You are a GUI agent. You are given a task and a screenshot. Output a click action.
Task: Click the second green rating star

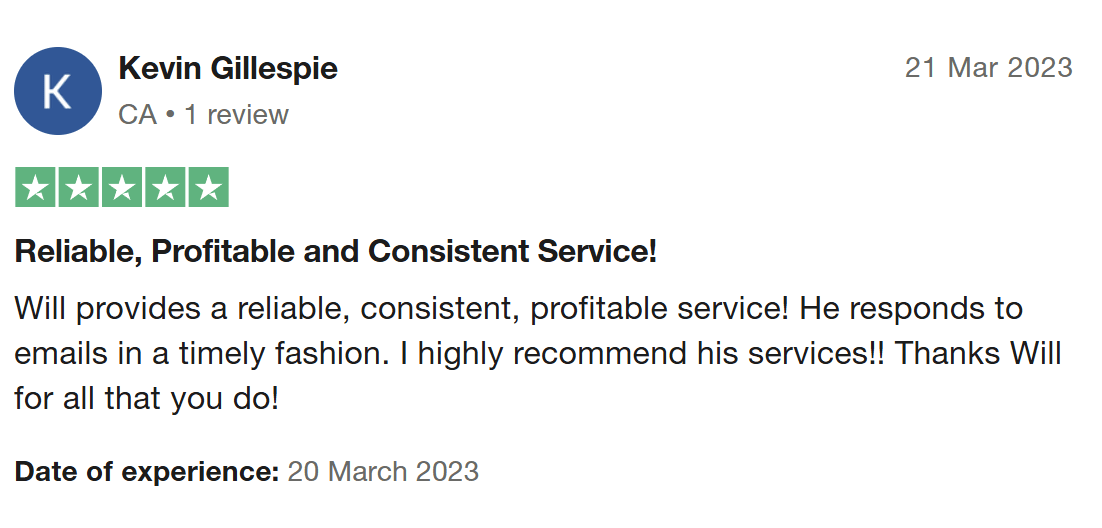(x=78, y=187)
